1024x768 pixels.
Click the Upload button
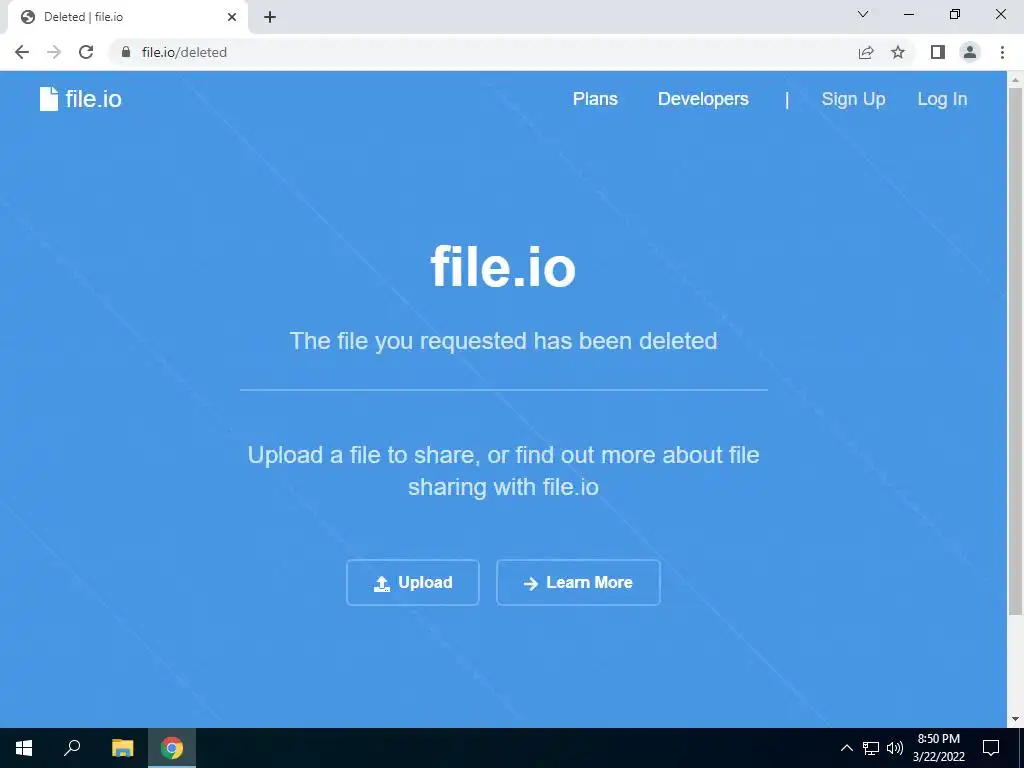click(413, 583)
